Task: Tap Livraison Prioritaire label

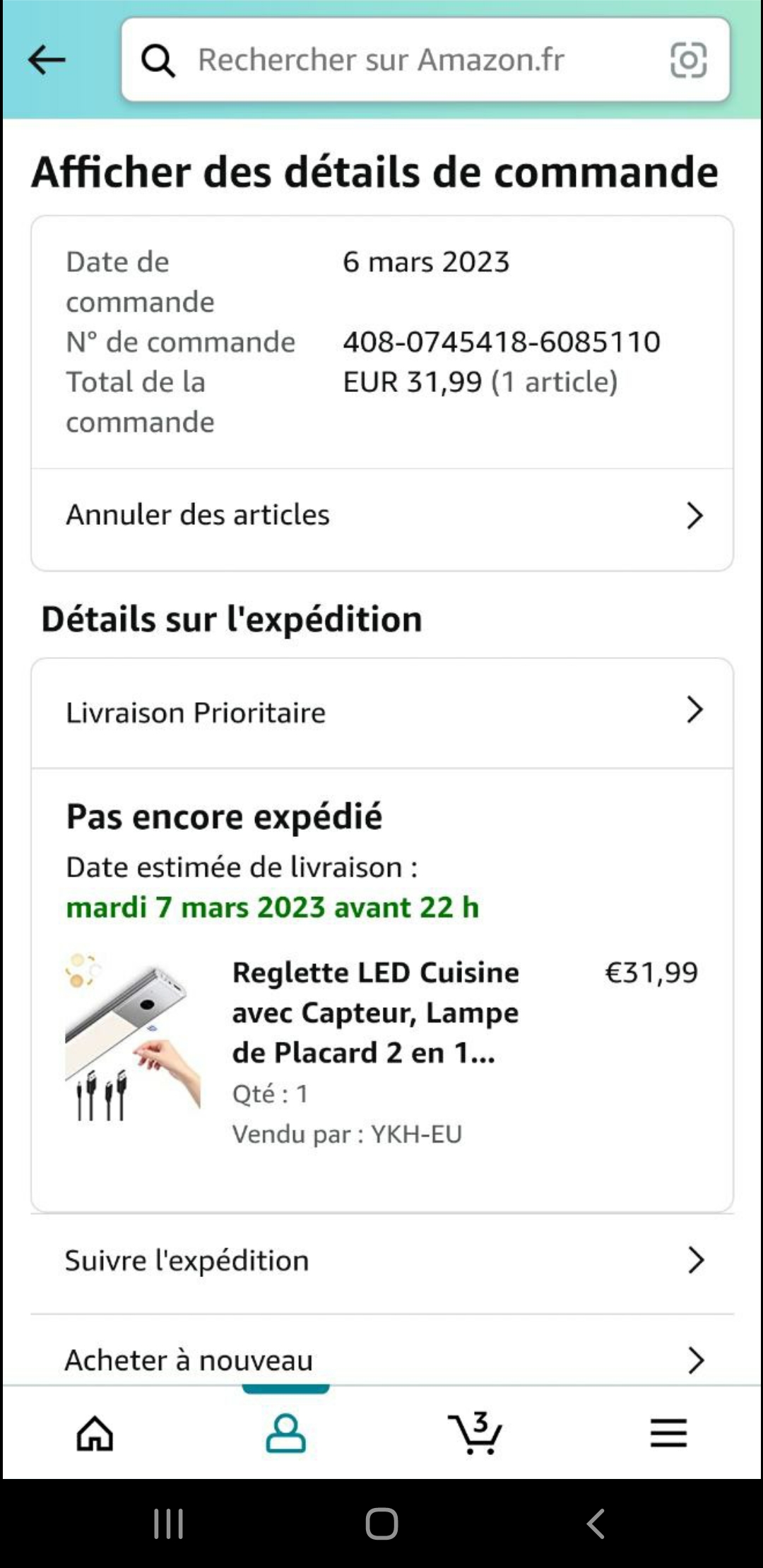Action: click(196, 713)
